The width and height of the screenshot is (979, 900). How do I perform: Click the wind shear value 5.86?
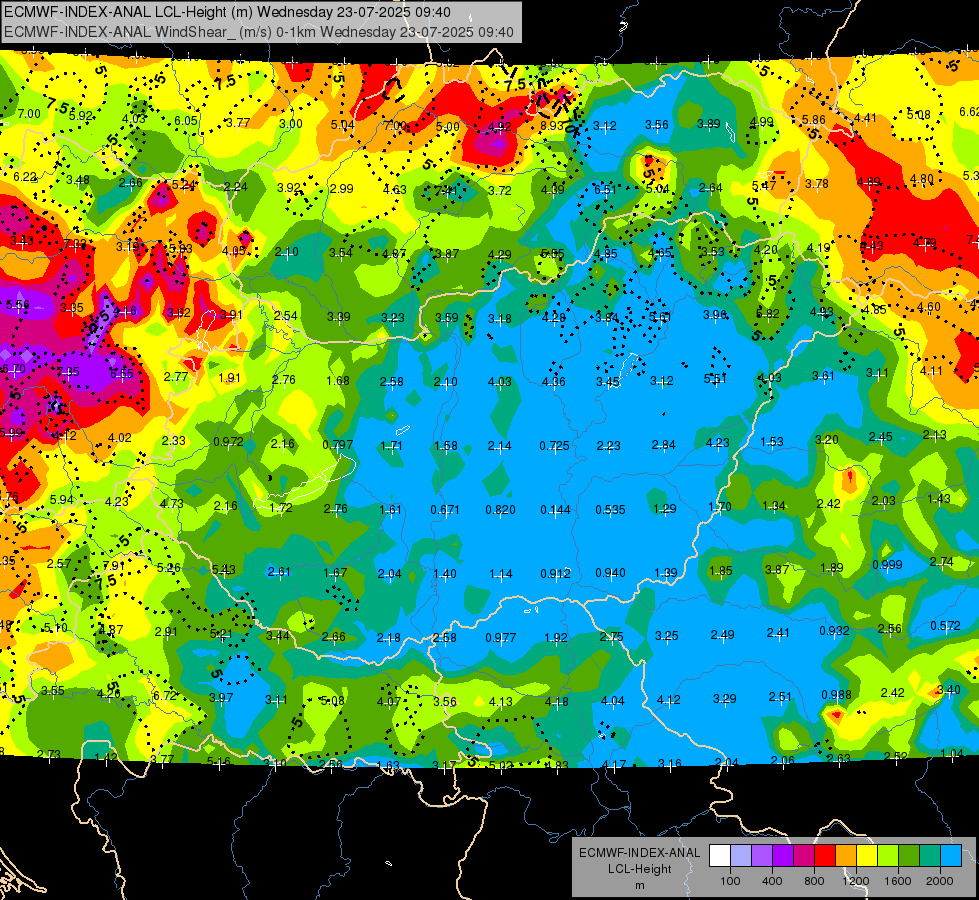tap(814, 120)
